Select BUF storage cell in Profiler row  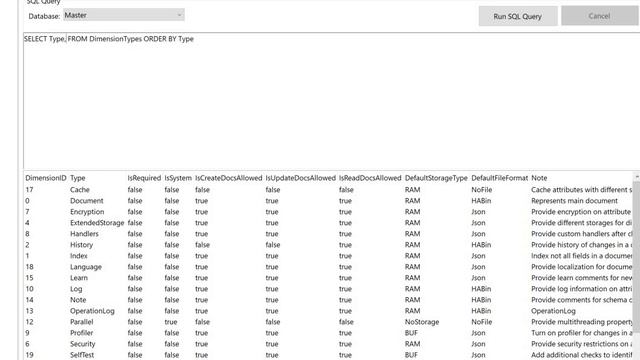[411, 333]
